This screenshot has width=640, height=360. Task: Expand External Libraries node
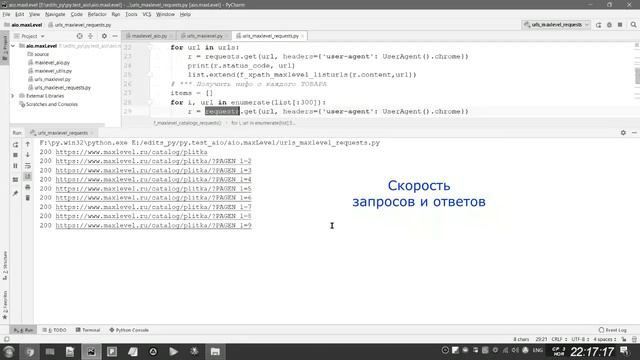(13, 96)
